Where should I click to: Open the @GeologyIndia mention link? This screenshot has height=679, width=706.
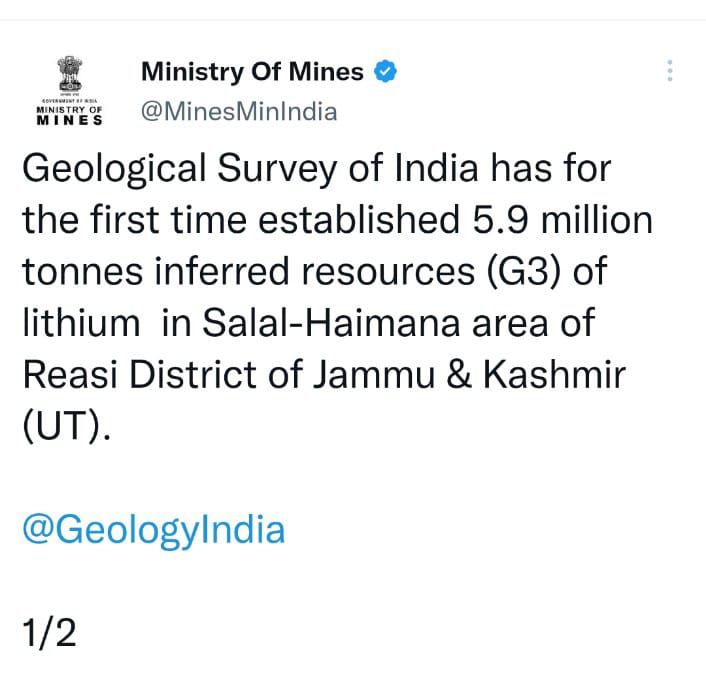coord(153,529)
